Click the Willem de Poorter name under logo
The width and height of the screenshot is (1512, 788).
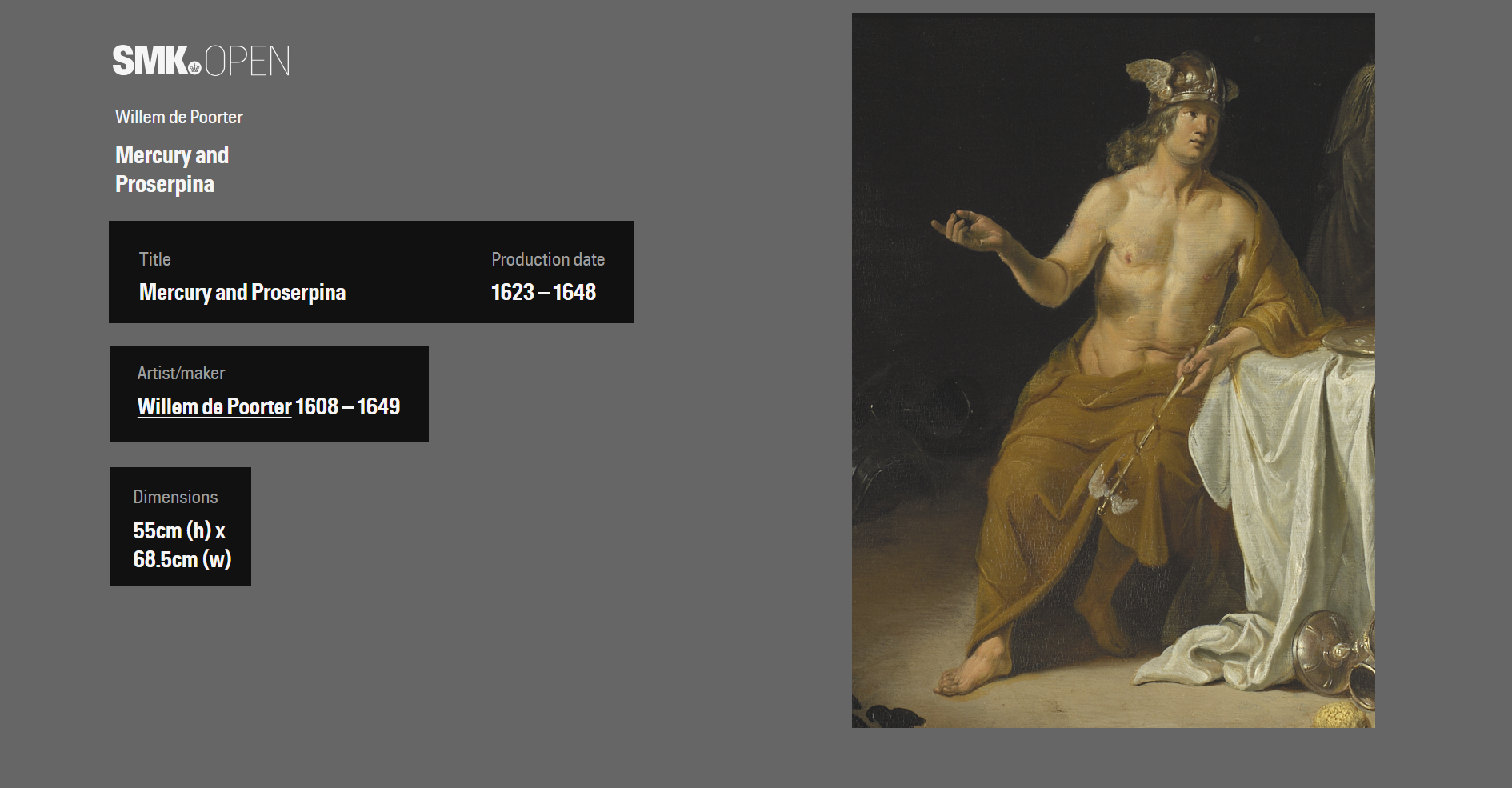179,117
